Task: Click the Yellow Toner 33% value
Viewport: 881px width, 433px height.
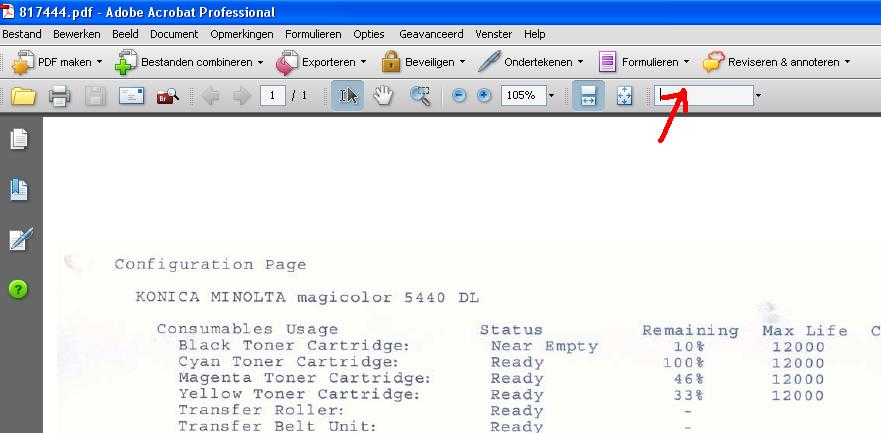Action: tap(688, 395)
